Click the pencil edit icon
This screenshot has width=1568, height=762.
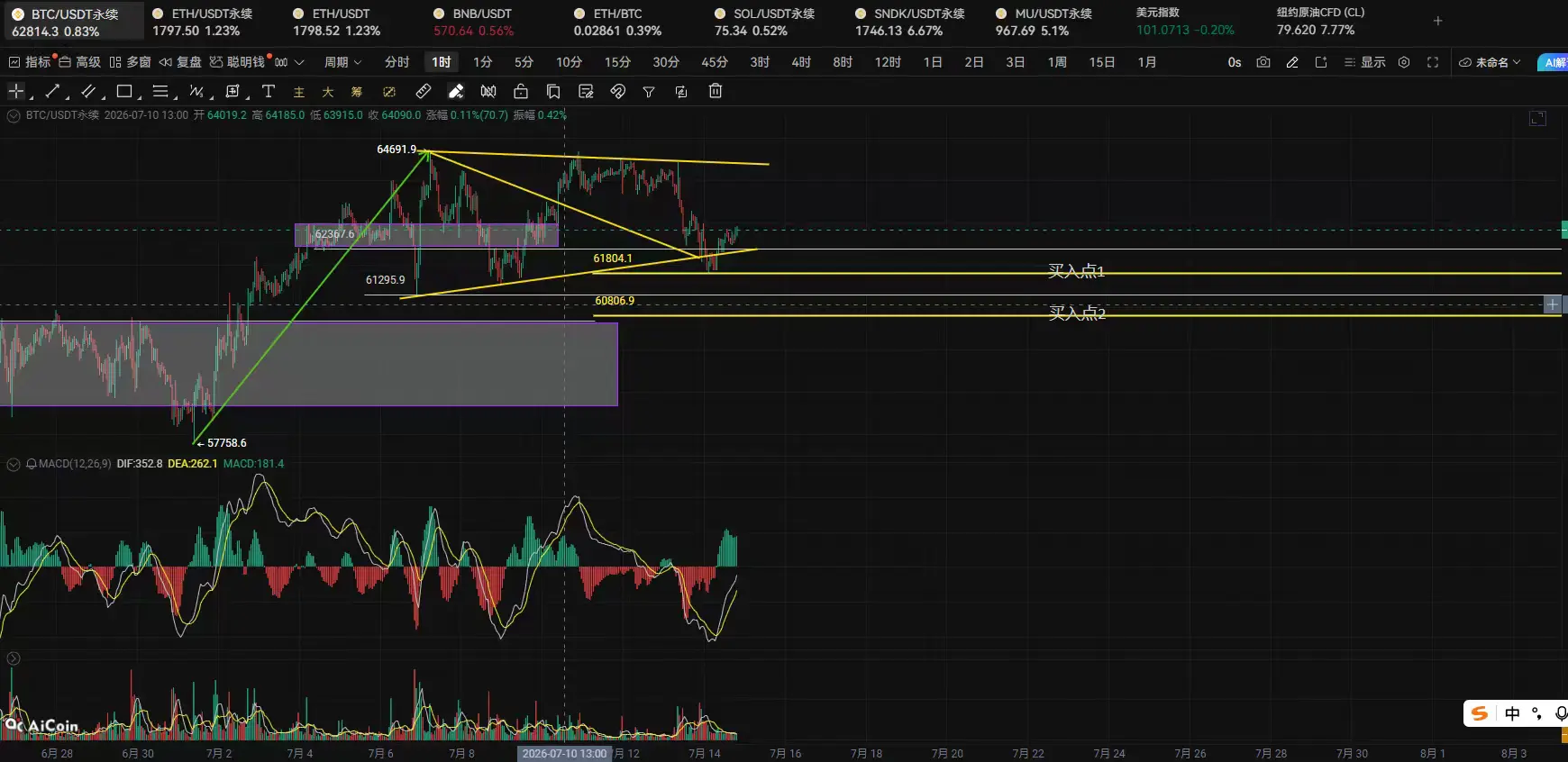pyautogui.click(x=1292, y=62)
